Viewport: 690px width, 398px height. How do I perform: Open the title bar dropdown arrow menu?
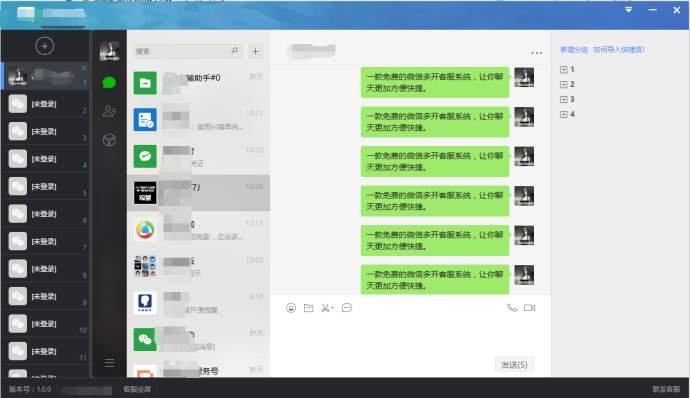coord(628,10)
